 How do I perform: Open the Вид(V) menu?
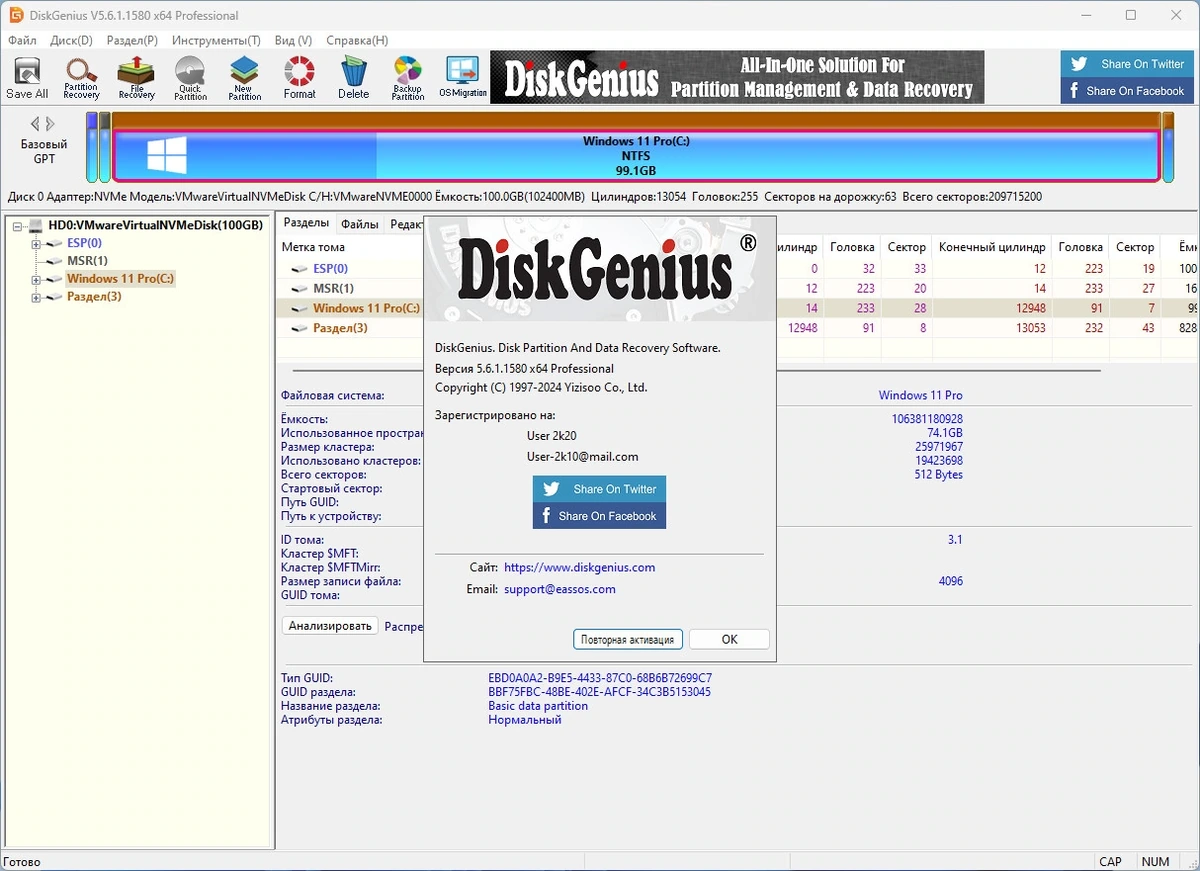coord(293,41)
